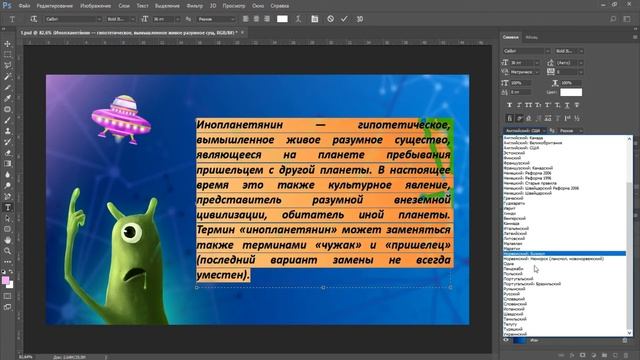
Task: Click text color swatch in options bar
Action: tap(282, 19)
